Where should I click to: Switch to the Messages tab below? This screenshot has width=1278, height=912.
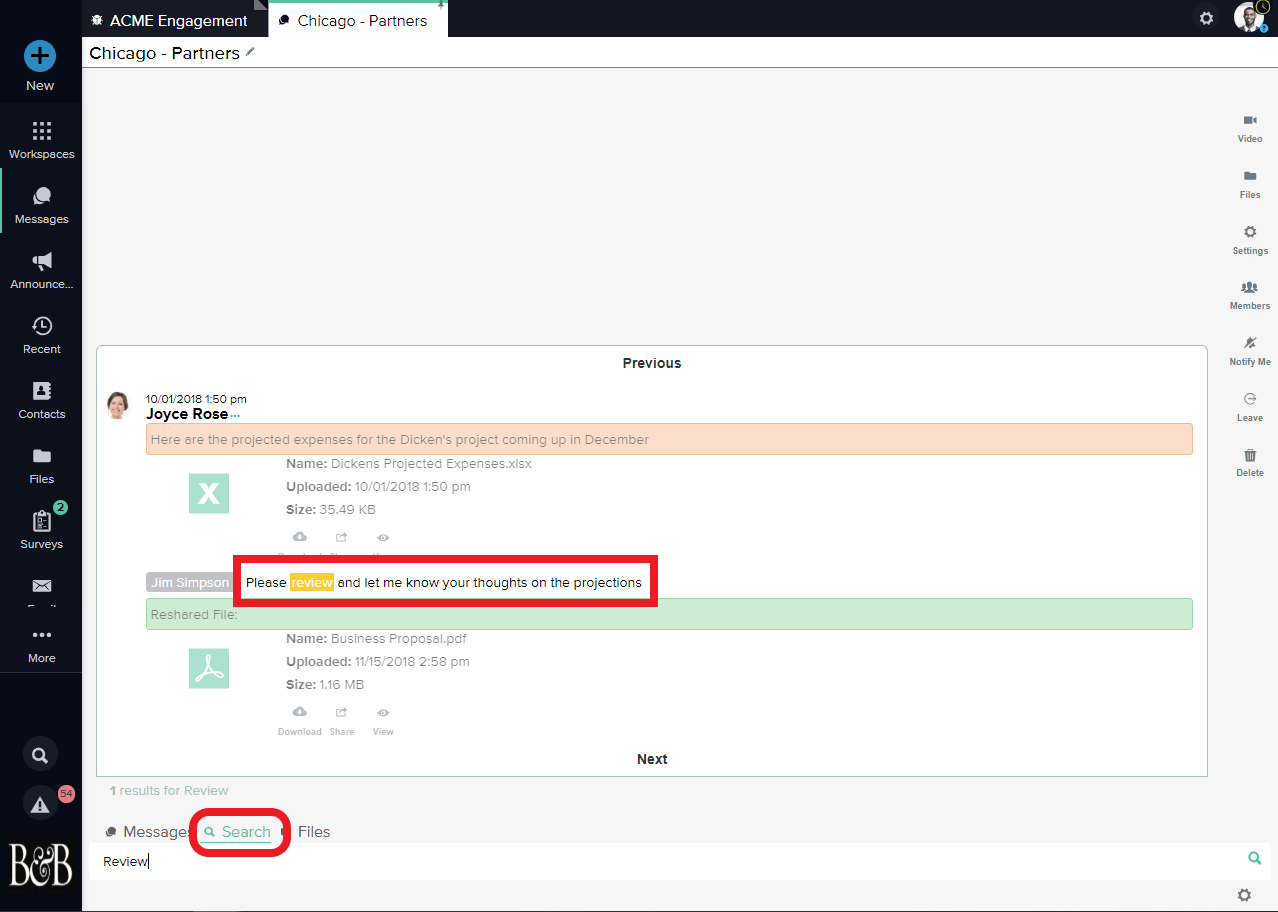click(x=147, y=832)
